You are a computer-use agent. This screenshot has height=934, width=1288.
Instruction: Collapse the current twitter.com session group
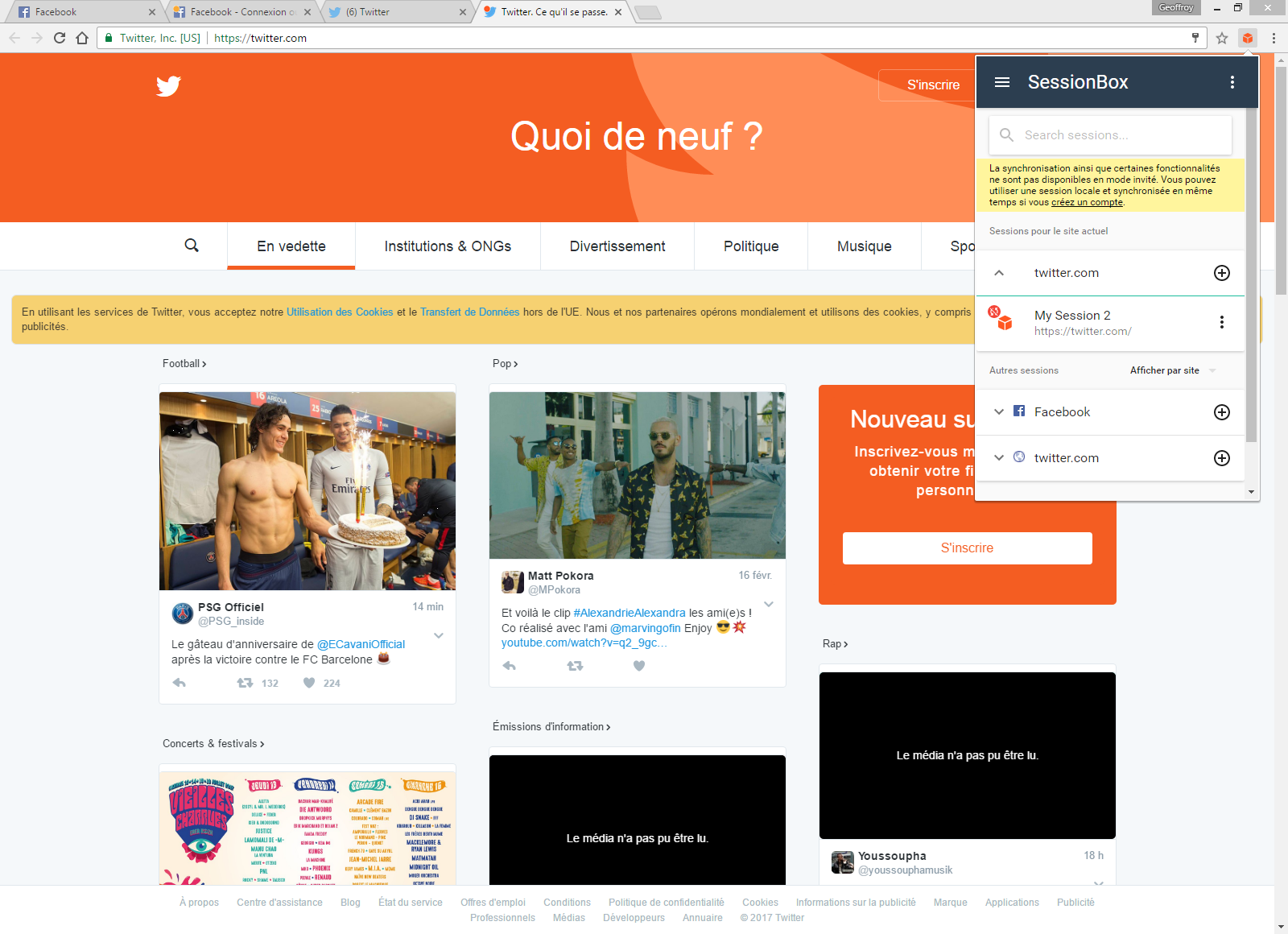pos(999,273)
